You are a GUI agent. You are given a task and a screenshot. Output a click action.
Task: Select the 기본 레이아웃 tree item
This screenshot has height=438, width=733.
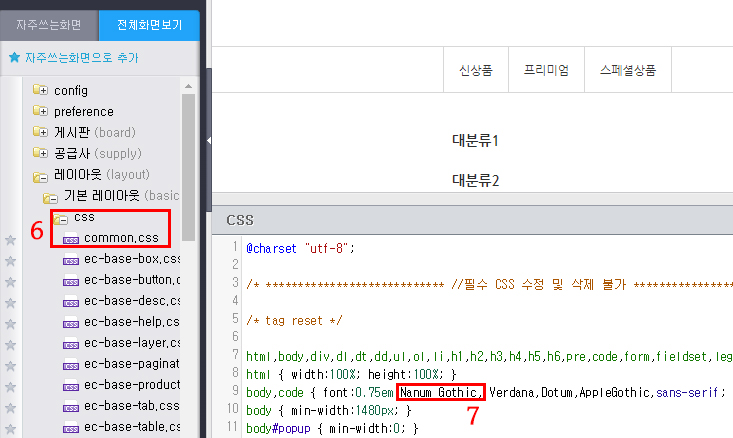click(122, 195)
